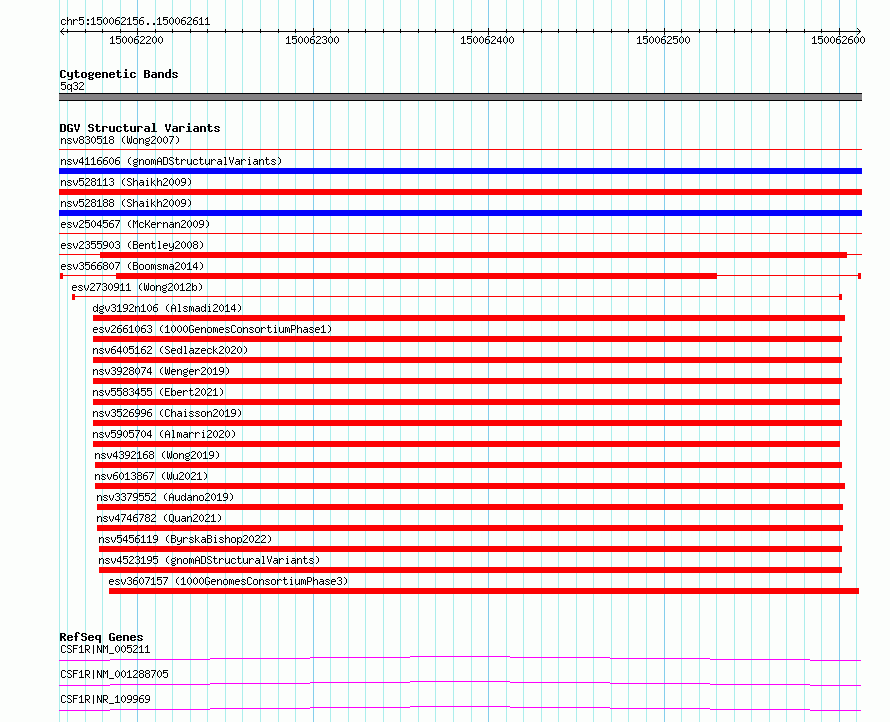
Task: Select transcript CSF1R|NR_109969
Action: click(x=105, y=699)
